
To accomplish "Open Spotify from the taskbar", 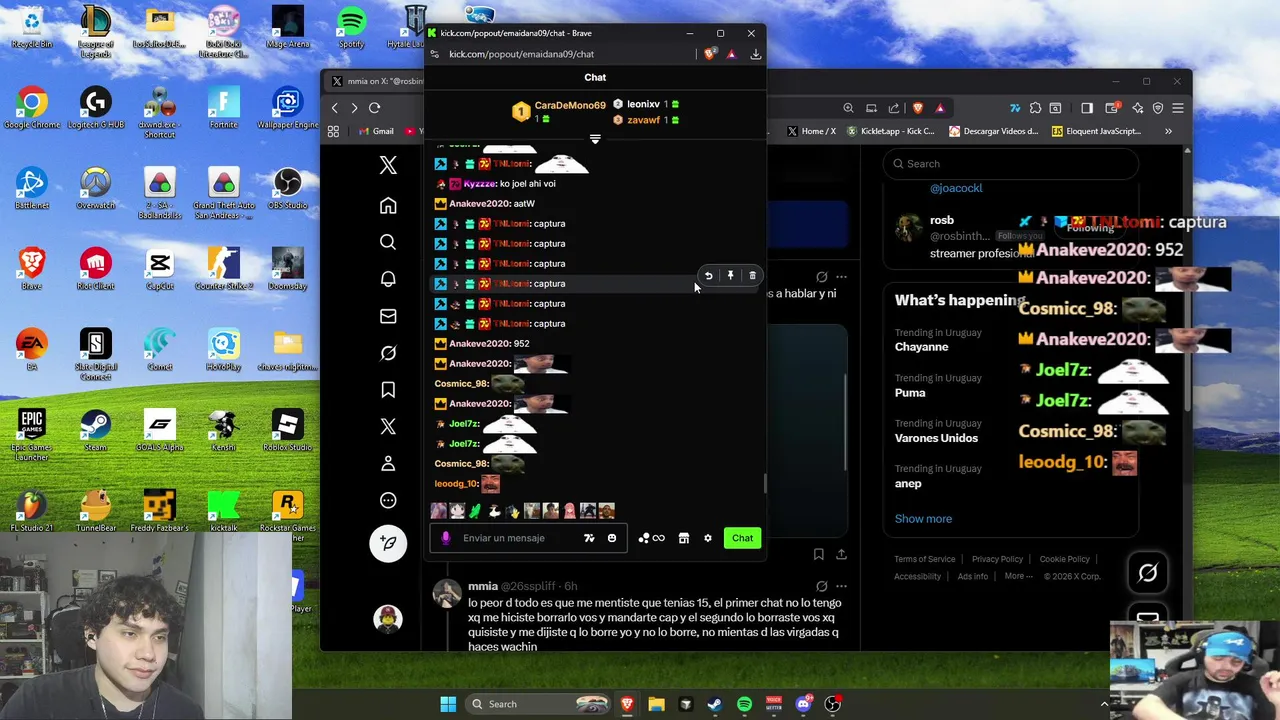I will [x=744, y=704].
